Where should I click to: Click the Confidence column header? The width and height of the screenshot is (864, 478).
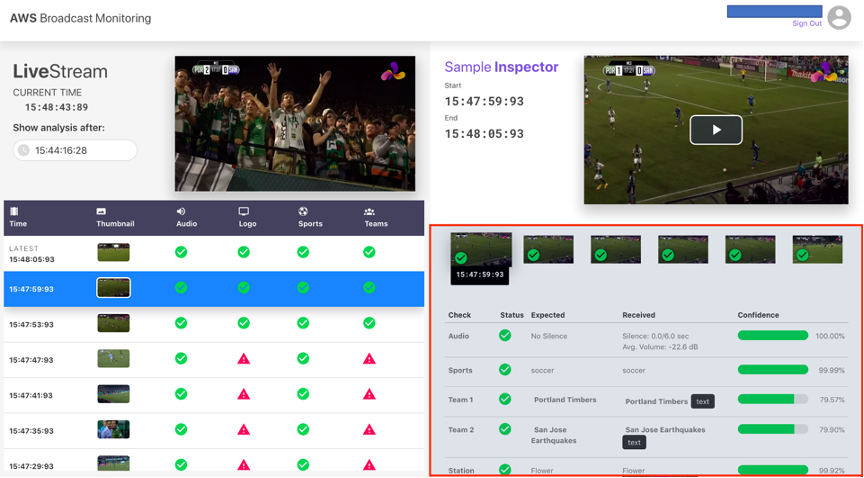pos(758,315)
